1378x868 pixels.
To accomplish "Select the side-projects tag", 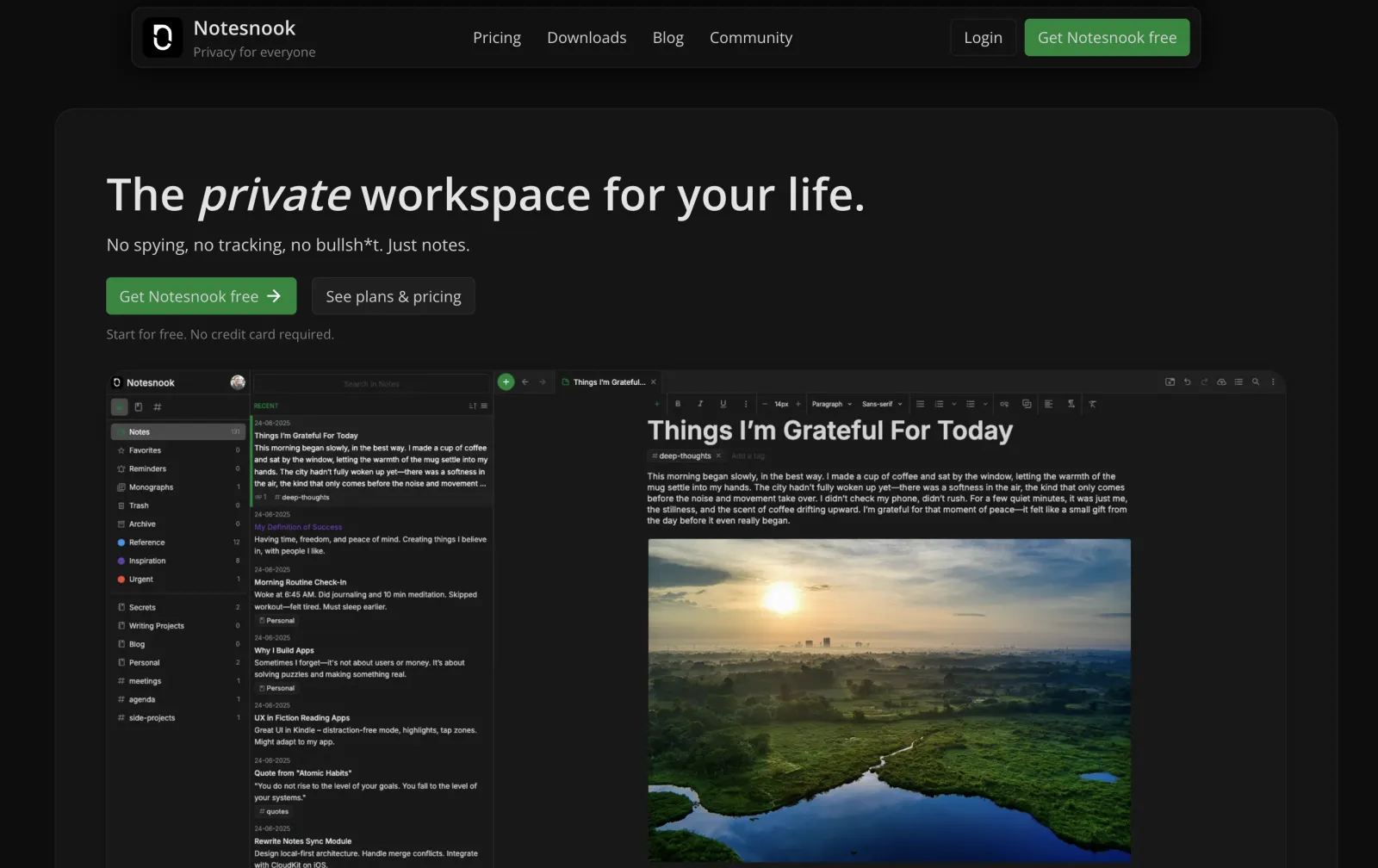I will click(x=178, y=717).
